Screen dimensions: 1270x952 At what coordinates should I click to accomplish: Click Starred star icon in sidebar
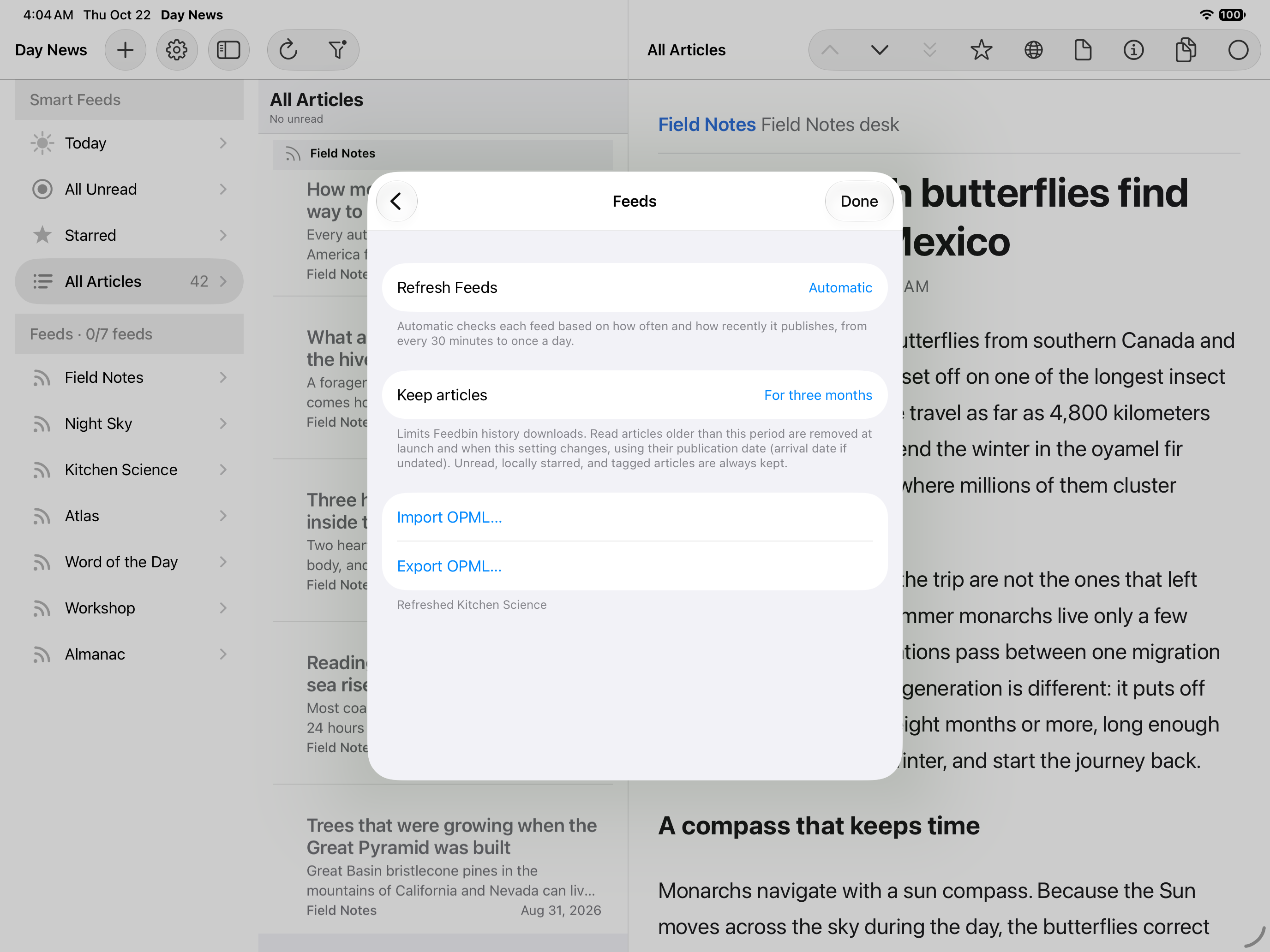pyautogui.click(x=42, y=235)
